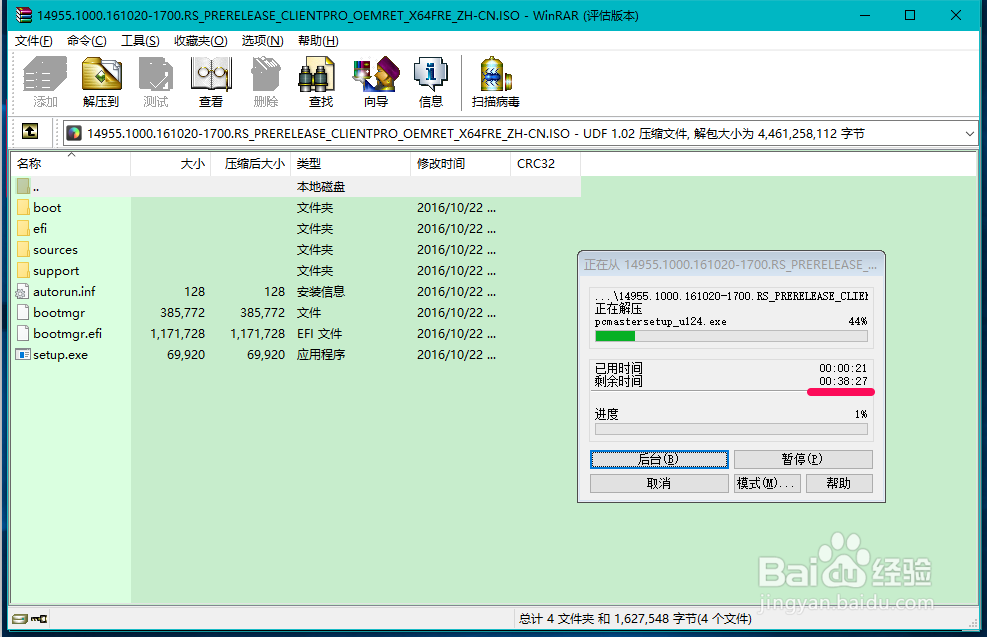This screenshot has width=987, height=637.
Task: Click the '安装信息' type cell
Action: pyautogui.click(x=320, y=291)
